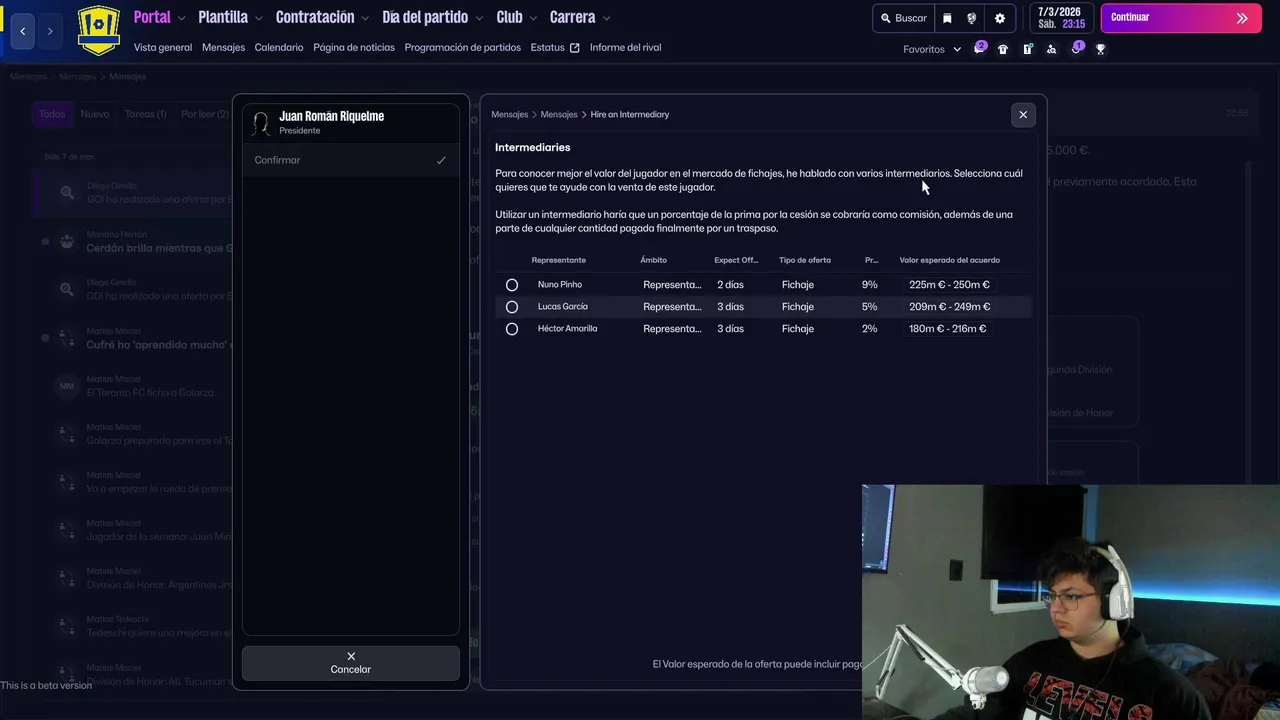1280x720 pixels.
Task: Open the trophy competitions shortcut icon
Action: tap(1101, 49)
